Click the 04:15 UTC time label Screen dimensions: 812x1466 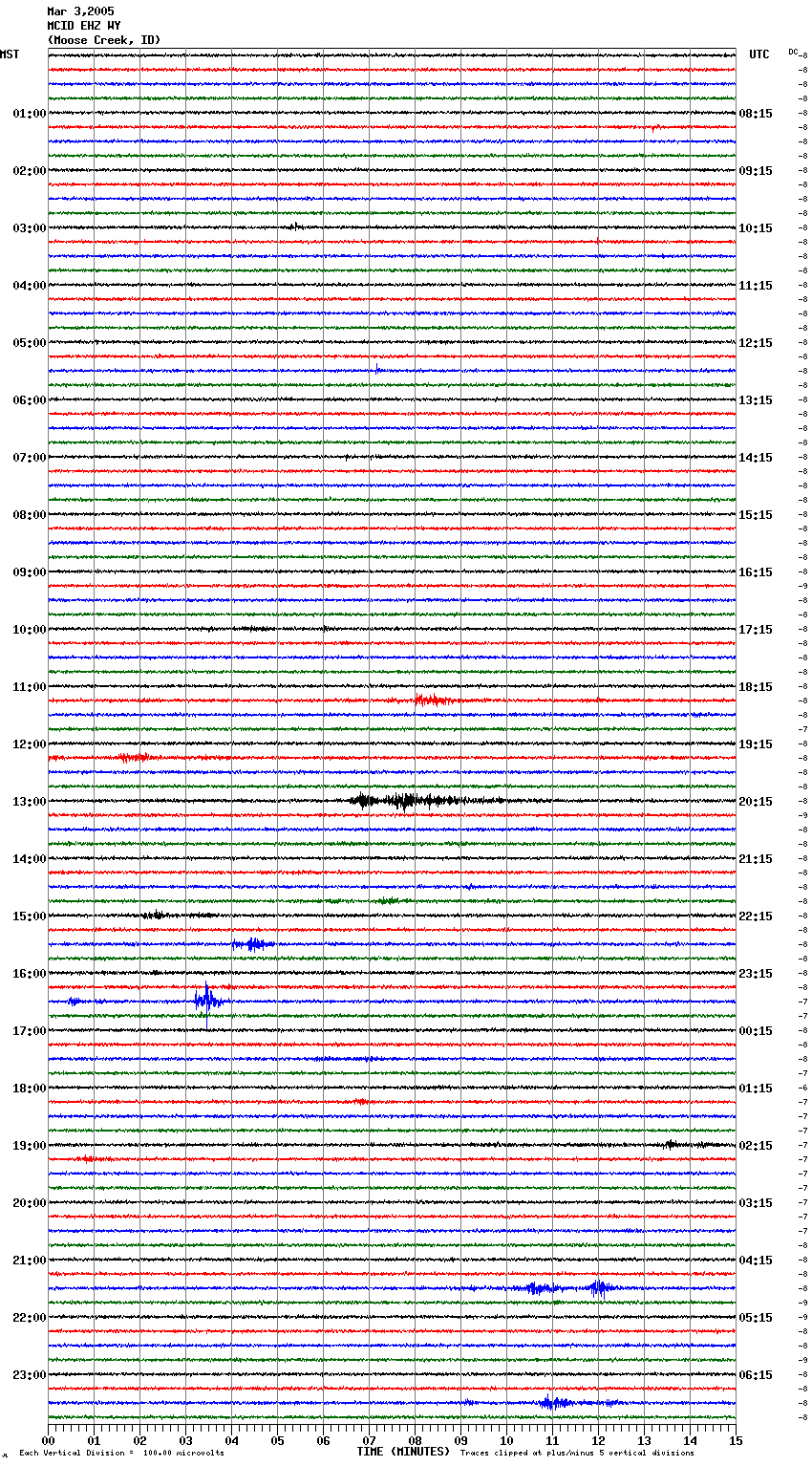pyautogui.click(x=756, y=1261)
